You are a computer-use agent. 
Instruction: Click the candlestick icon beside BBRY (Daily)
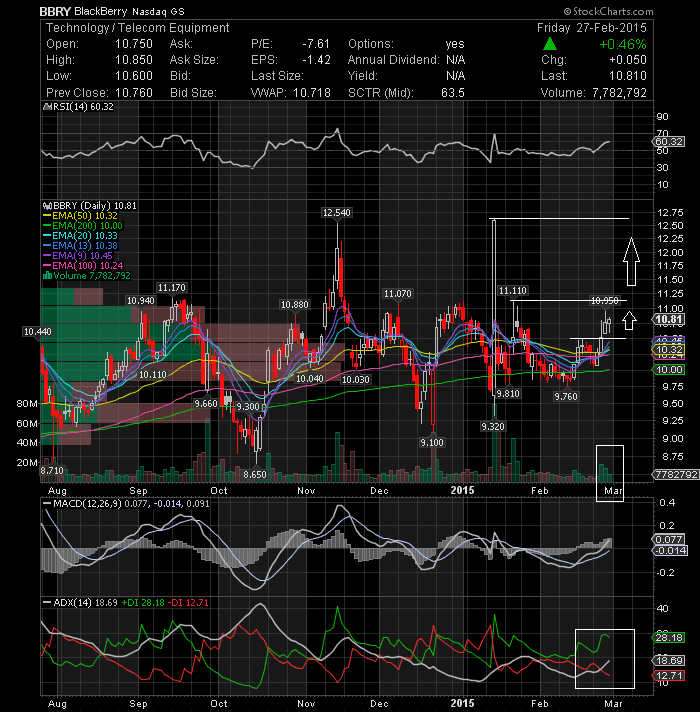point(47,206)
